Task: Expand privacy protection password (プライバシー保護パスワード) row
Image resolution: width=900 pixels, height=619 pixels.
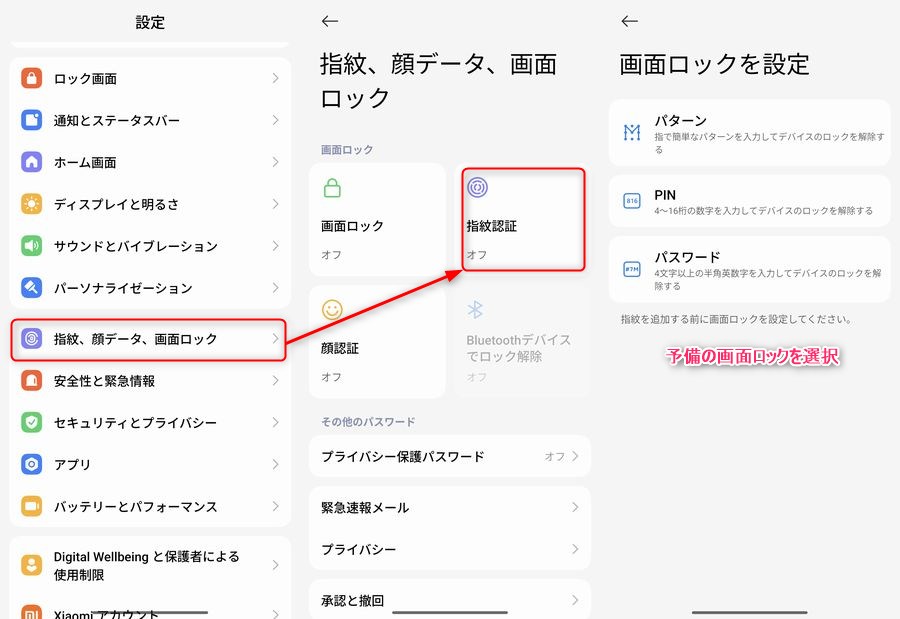Action: (449, 456)
